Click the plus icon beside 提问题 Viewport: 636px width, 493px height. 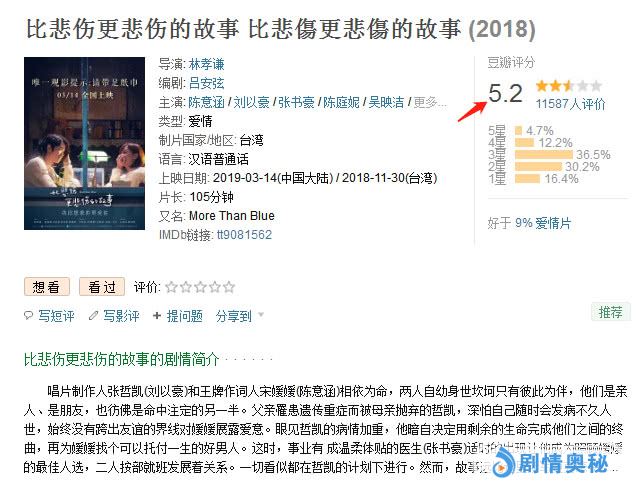pos(157,315)
